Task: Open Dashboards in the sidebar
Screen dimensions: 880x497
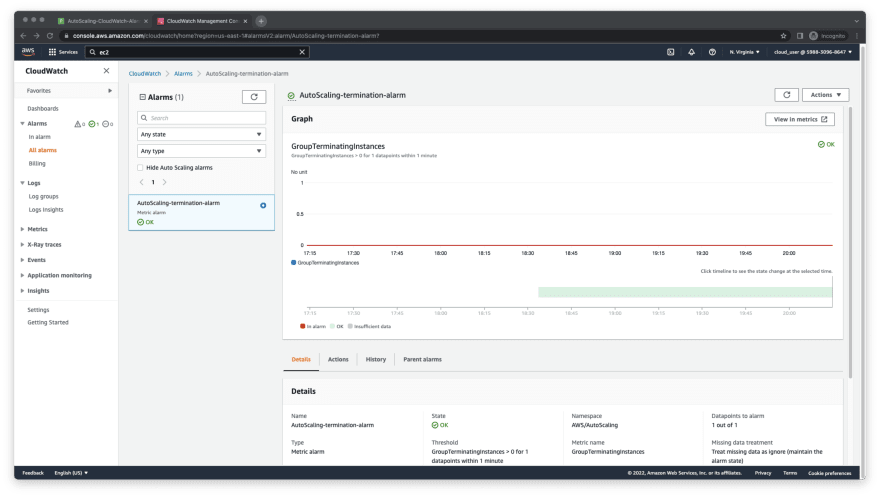Action: pos(43,108)
